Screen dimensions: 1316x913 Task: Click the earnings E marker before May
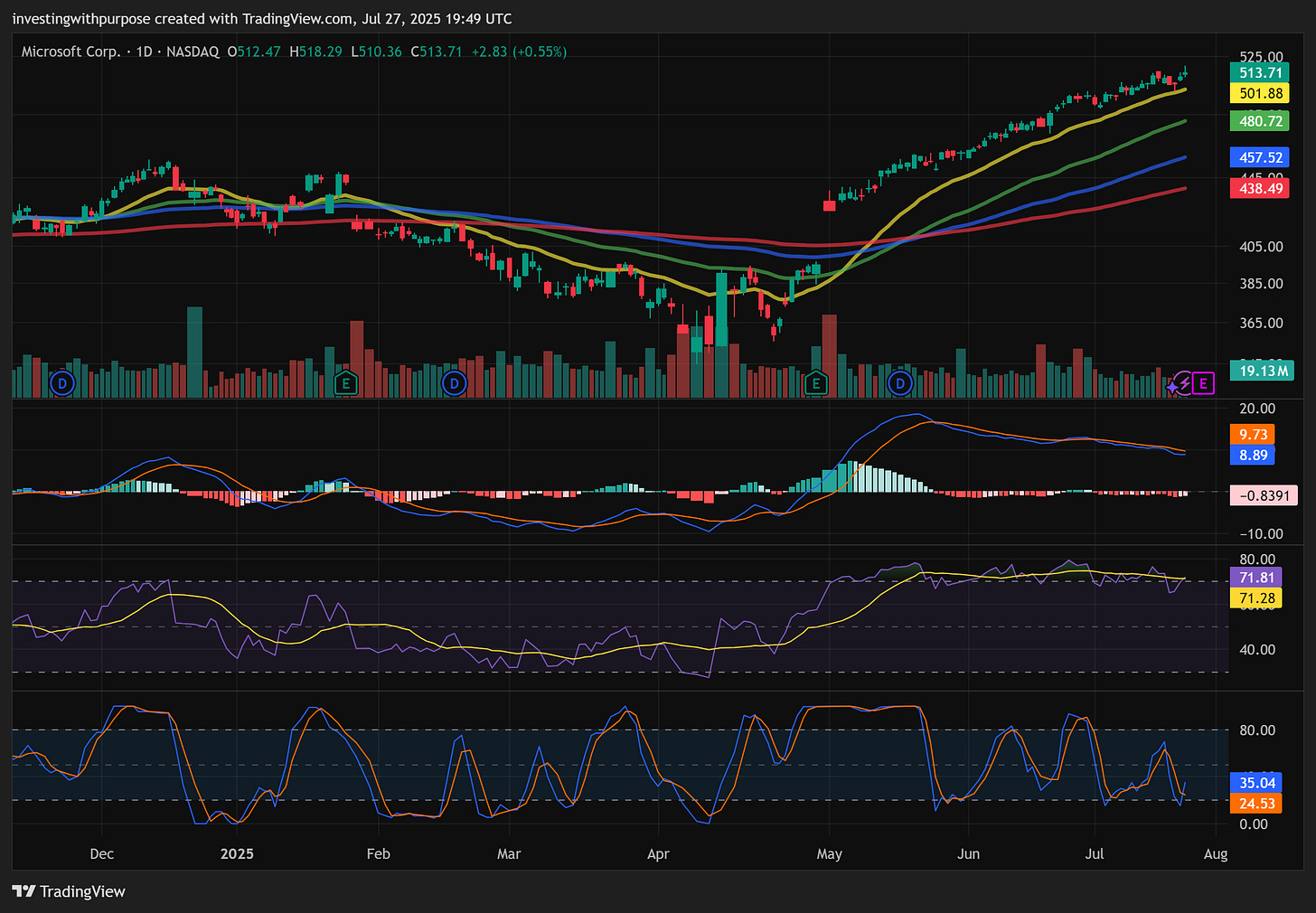click(816, 383)
